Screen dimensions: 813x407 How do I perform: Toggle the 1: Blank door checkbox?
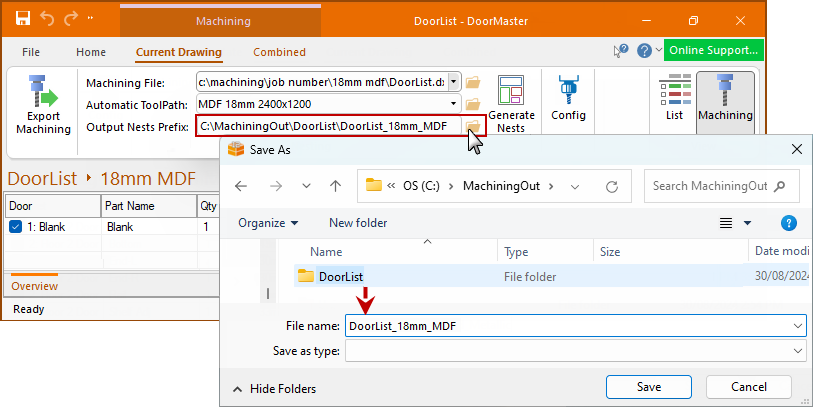(15, 227)
